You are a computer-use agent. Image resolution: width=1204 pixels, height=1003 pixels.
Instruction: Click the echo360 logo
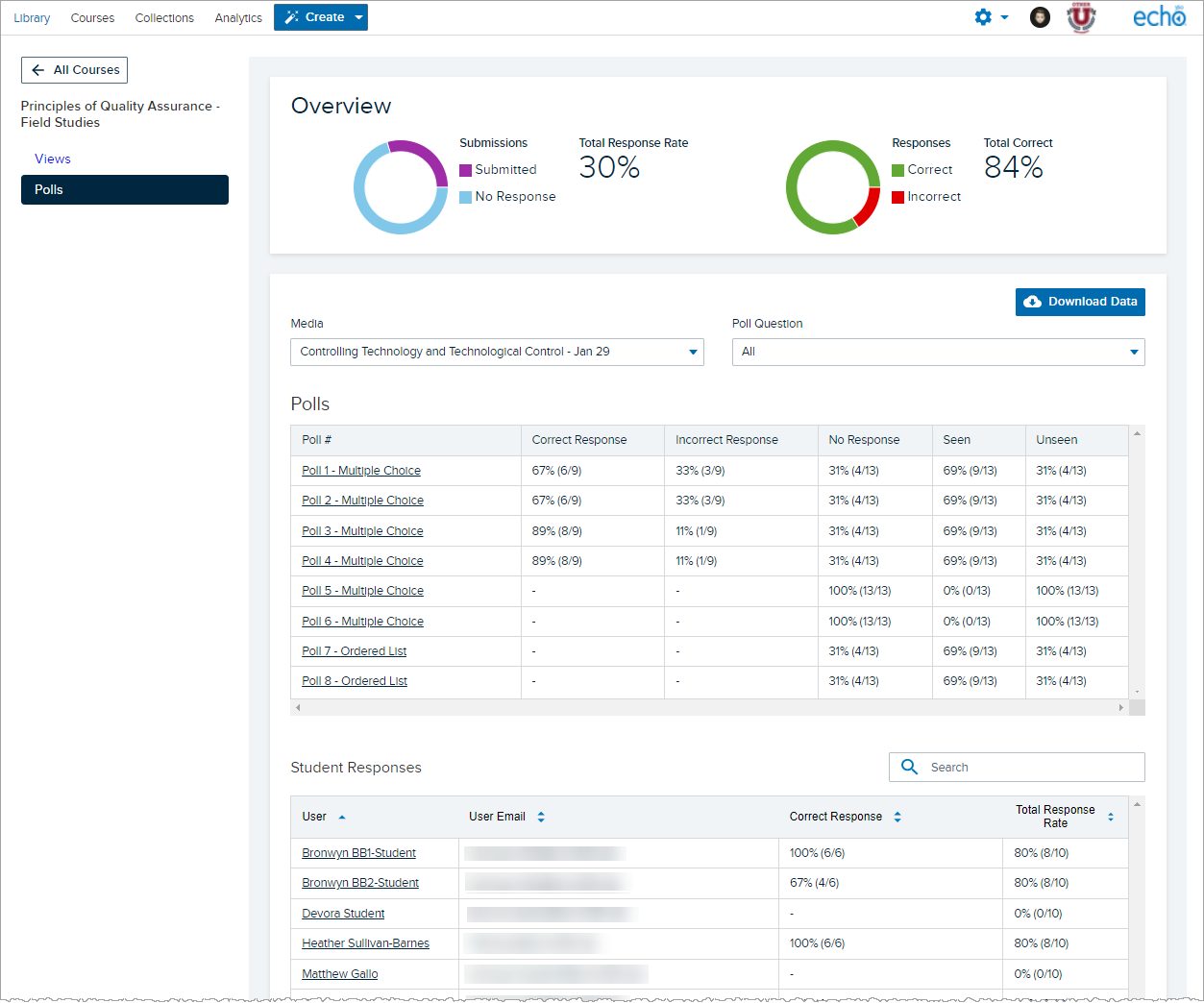pos(1159,16)
